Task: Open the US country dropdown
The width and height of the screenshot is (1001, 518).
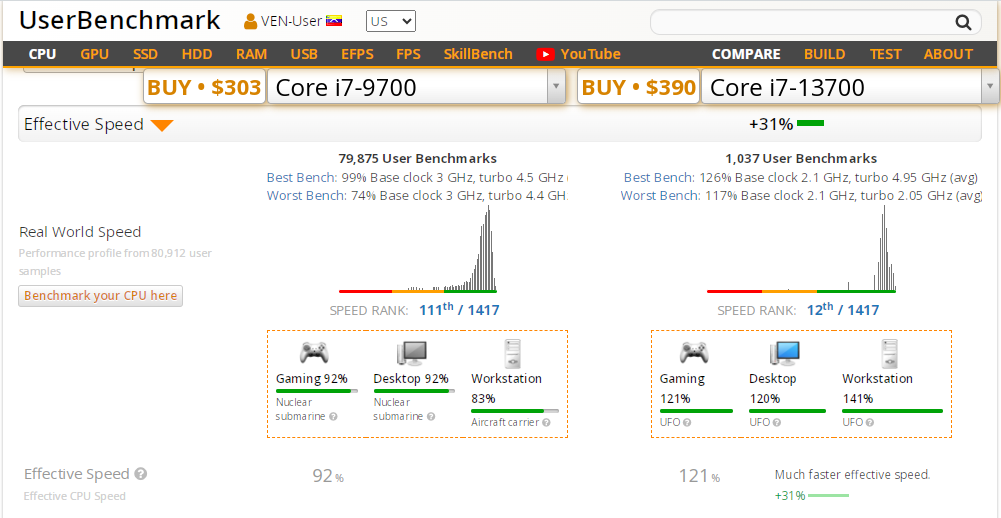Action: [x=391, y=21]
